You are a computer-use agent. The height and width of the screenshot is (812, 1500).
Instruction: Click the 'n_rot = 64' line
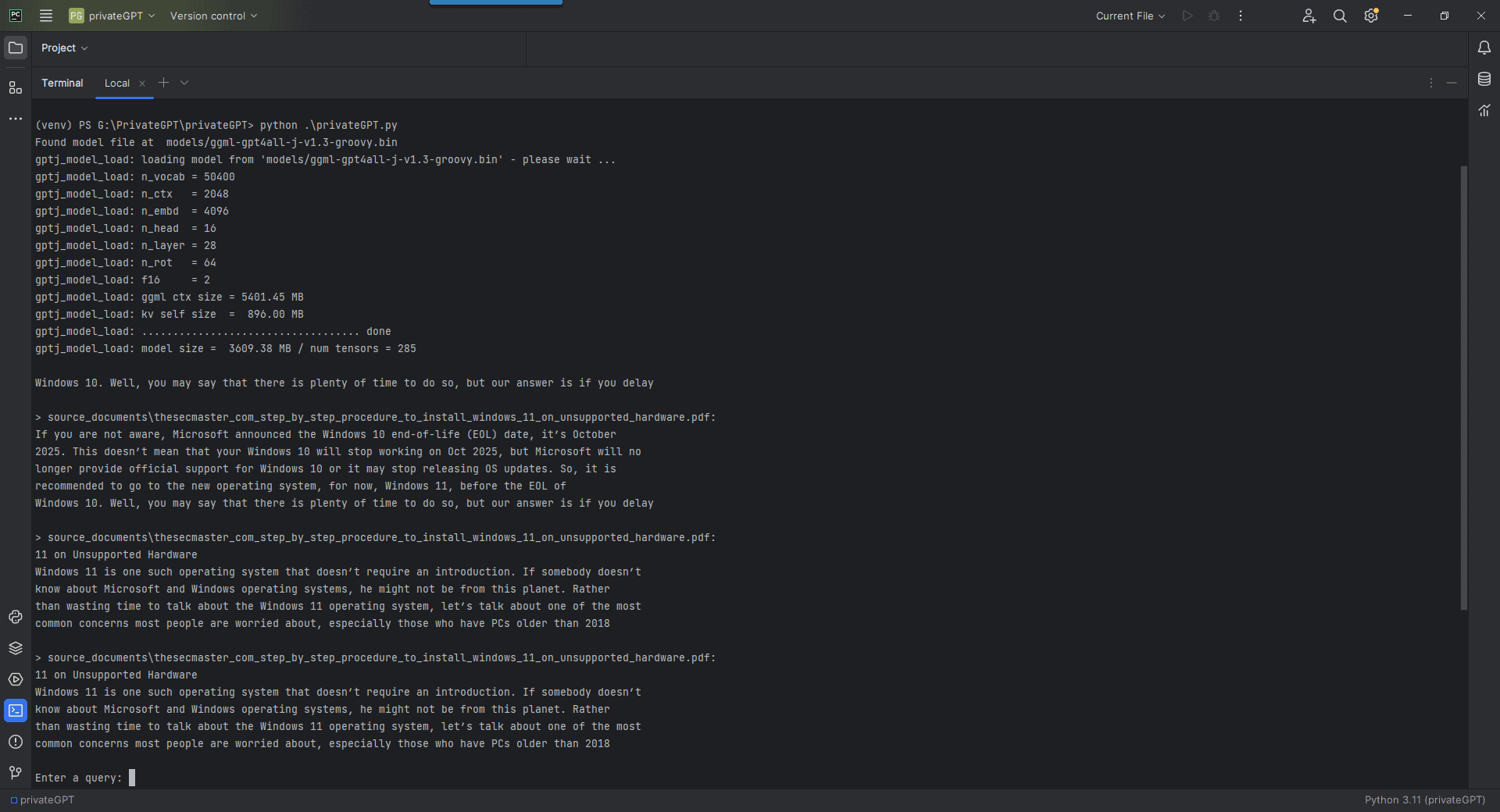point(126,262)
